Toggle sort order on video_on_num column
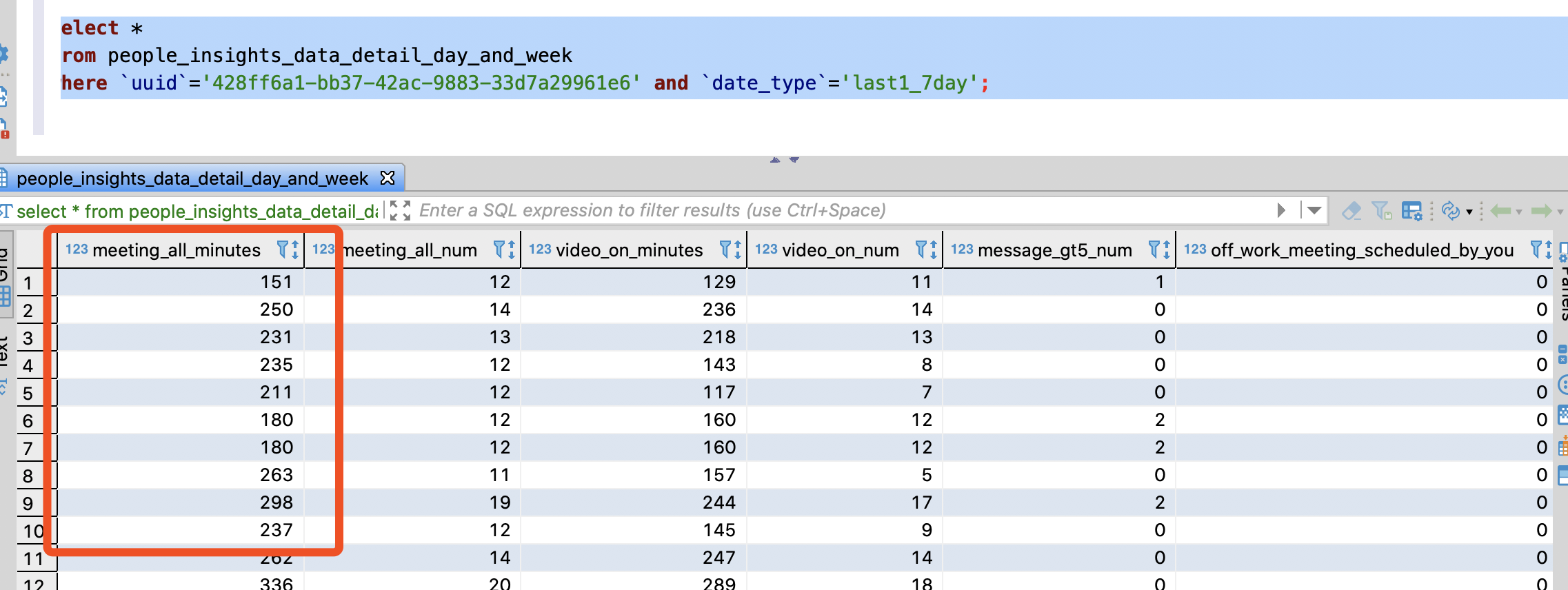Screen dimensions: 1568x590 934,250
